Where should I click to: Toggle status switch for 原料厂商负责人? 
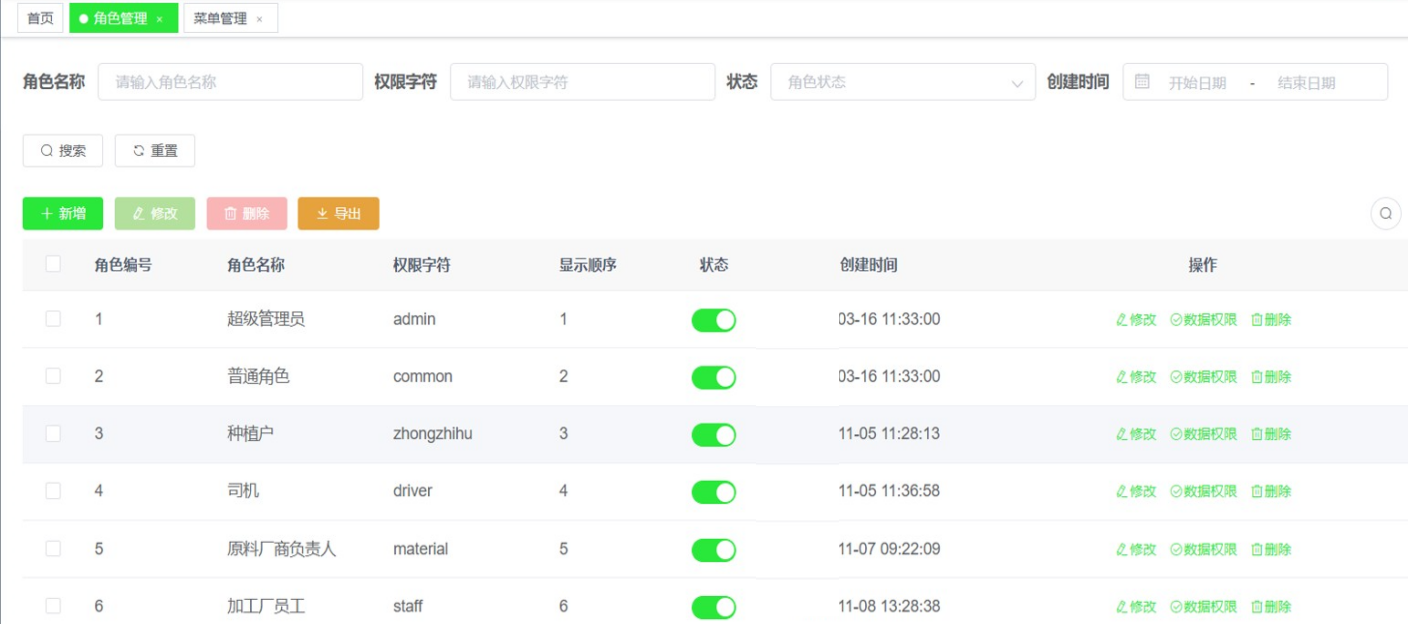pyautogui.click(x=714, y=550)
